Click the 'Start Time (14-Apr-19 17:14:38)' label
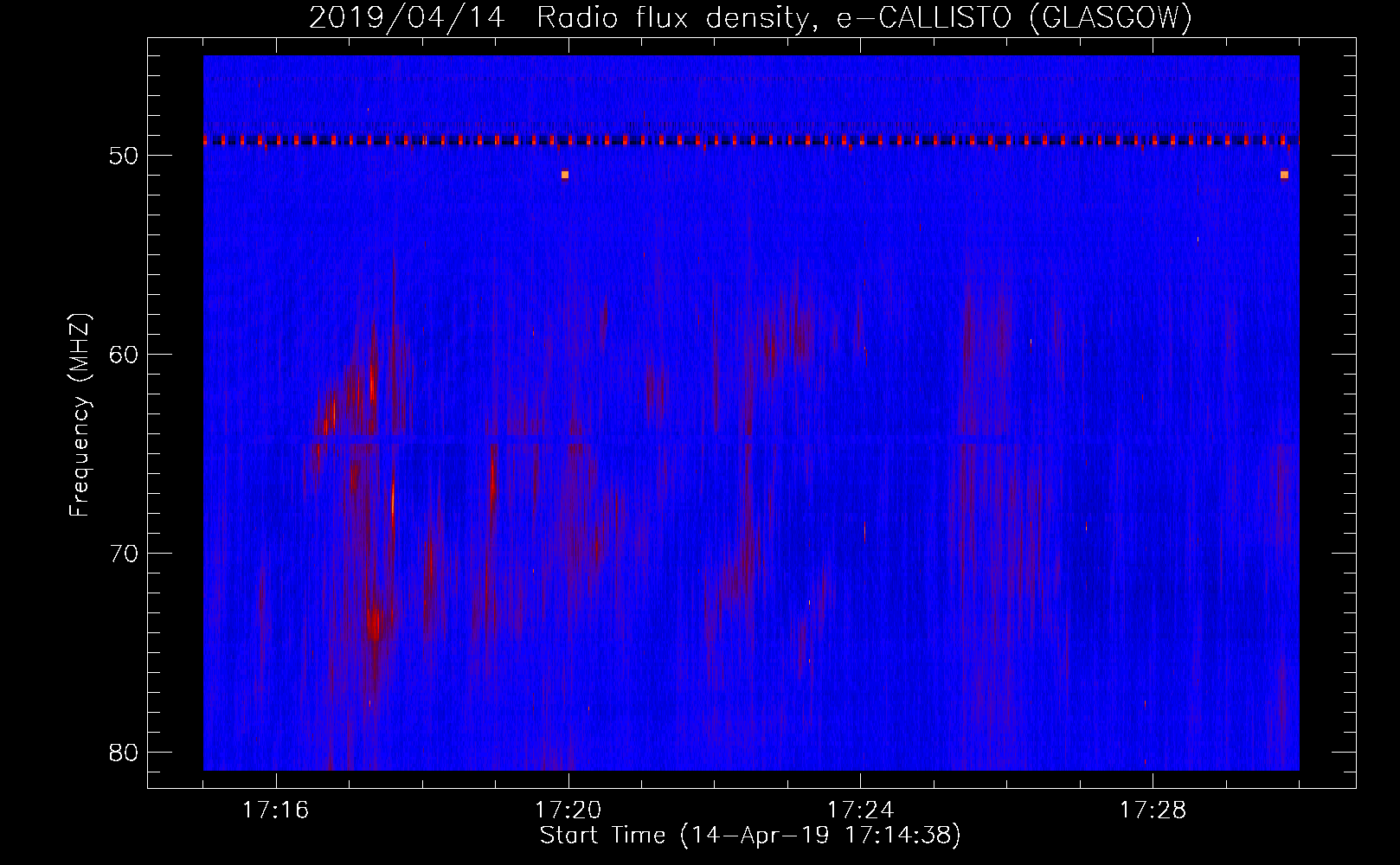 750,836
